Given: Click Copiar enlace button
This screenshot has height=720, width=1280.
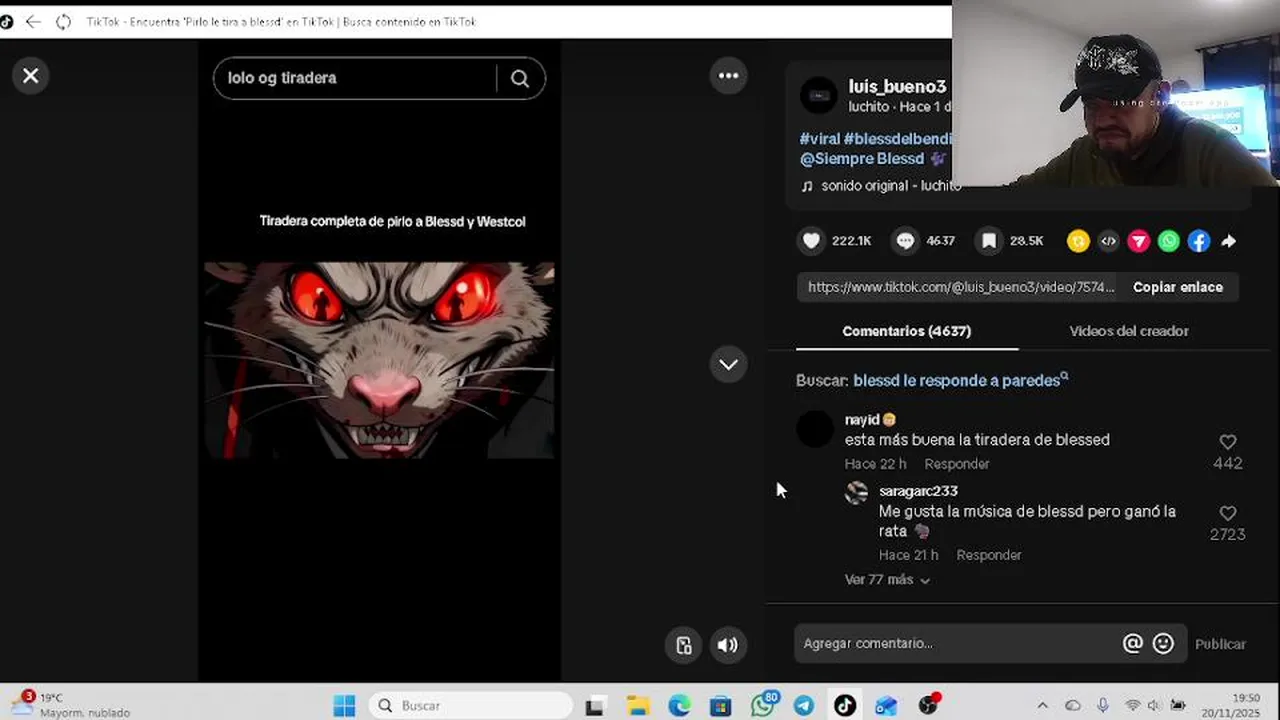Looking at the screenshot, I should tap(1178, 287).
